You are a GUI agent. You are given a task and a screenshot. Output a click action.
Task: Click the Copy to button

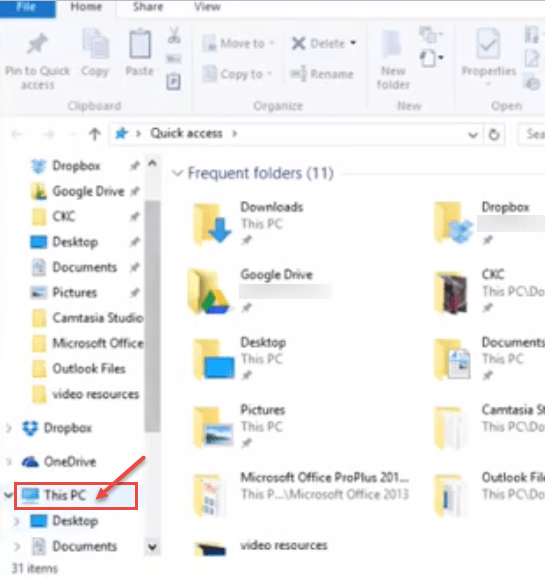(x=237, y=74)
